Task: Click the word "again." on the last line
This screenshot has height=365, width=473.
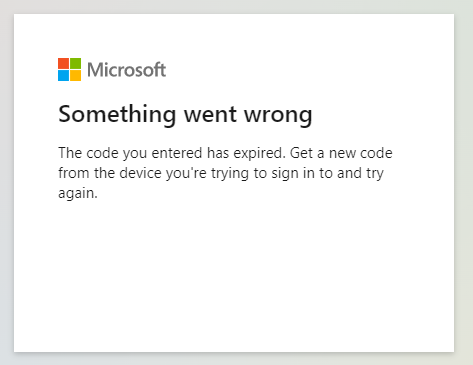Action: click(78, 194)
